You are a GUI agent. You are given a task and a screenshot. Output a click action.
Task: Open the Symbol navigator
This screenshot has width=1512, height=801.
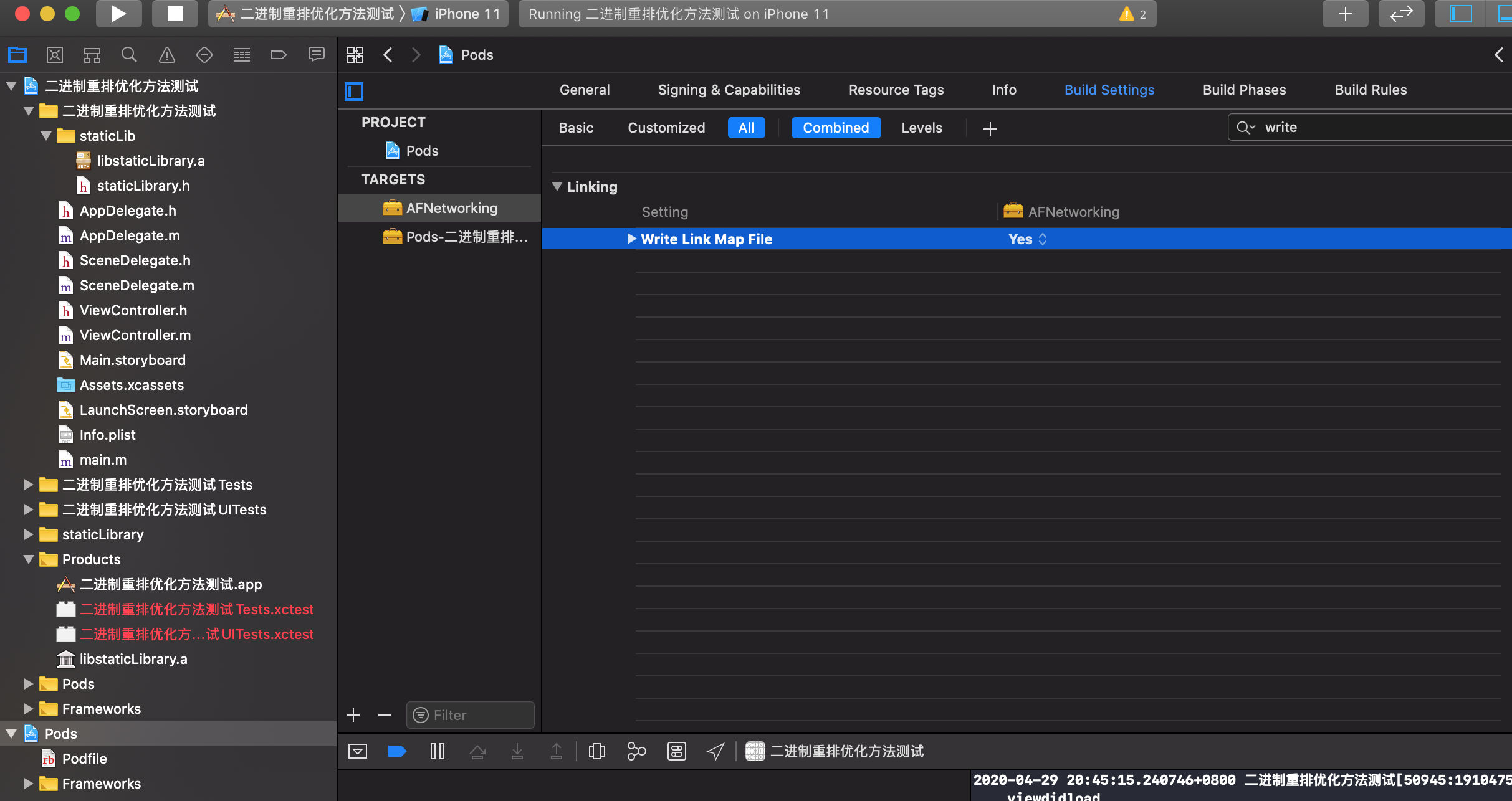click(92, 55)
